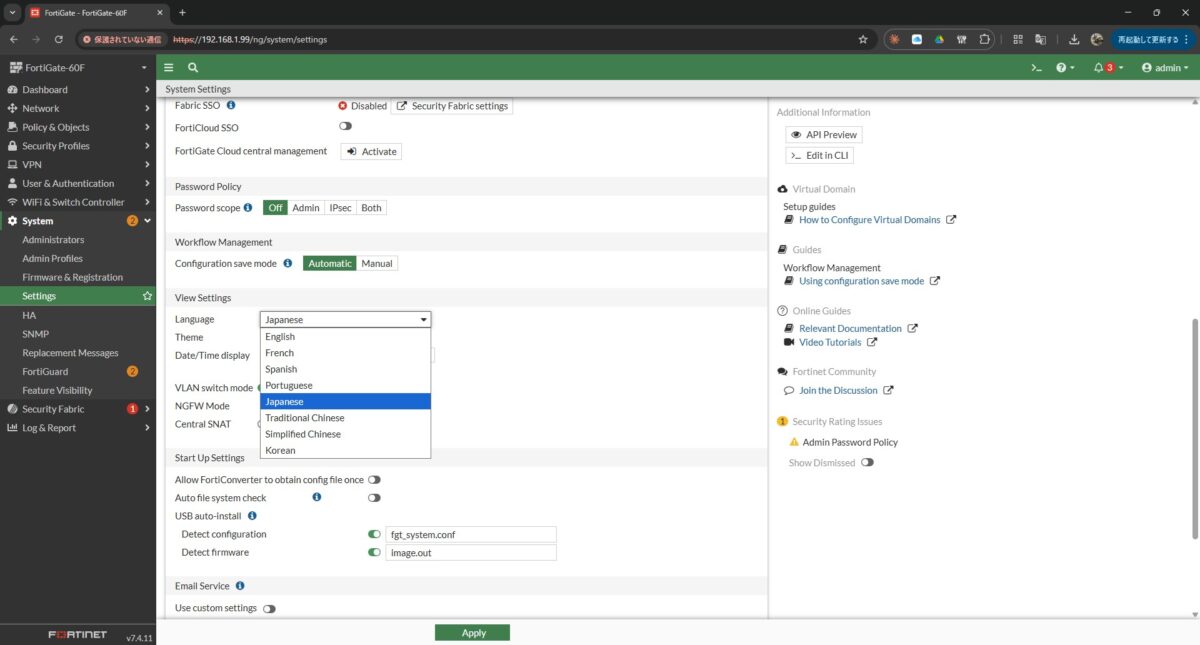Image resolution: width=1200 pixels, height=645 pixels.
Task: Open the admin user dropdown
Action: pos(1164,67)
